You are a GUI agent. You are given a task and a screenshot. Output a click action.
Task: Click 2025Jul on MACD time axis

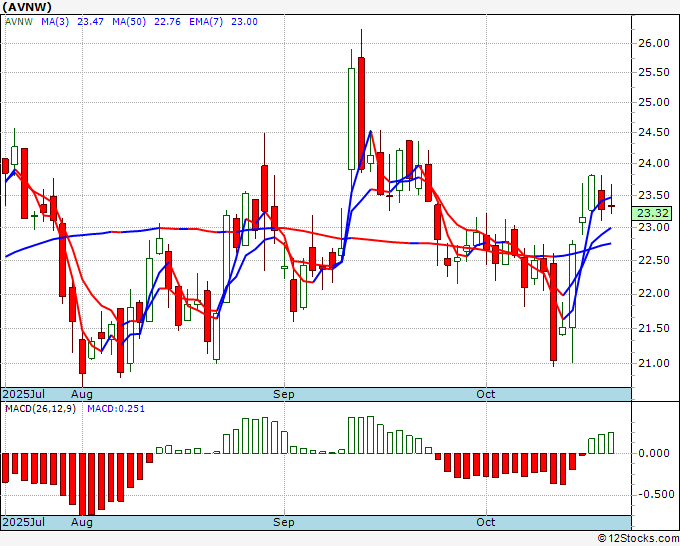[24, 522]
